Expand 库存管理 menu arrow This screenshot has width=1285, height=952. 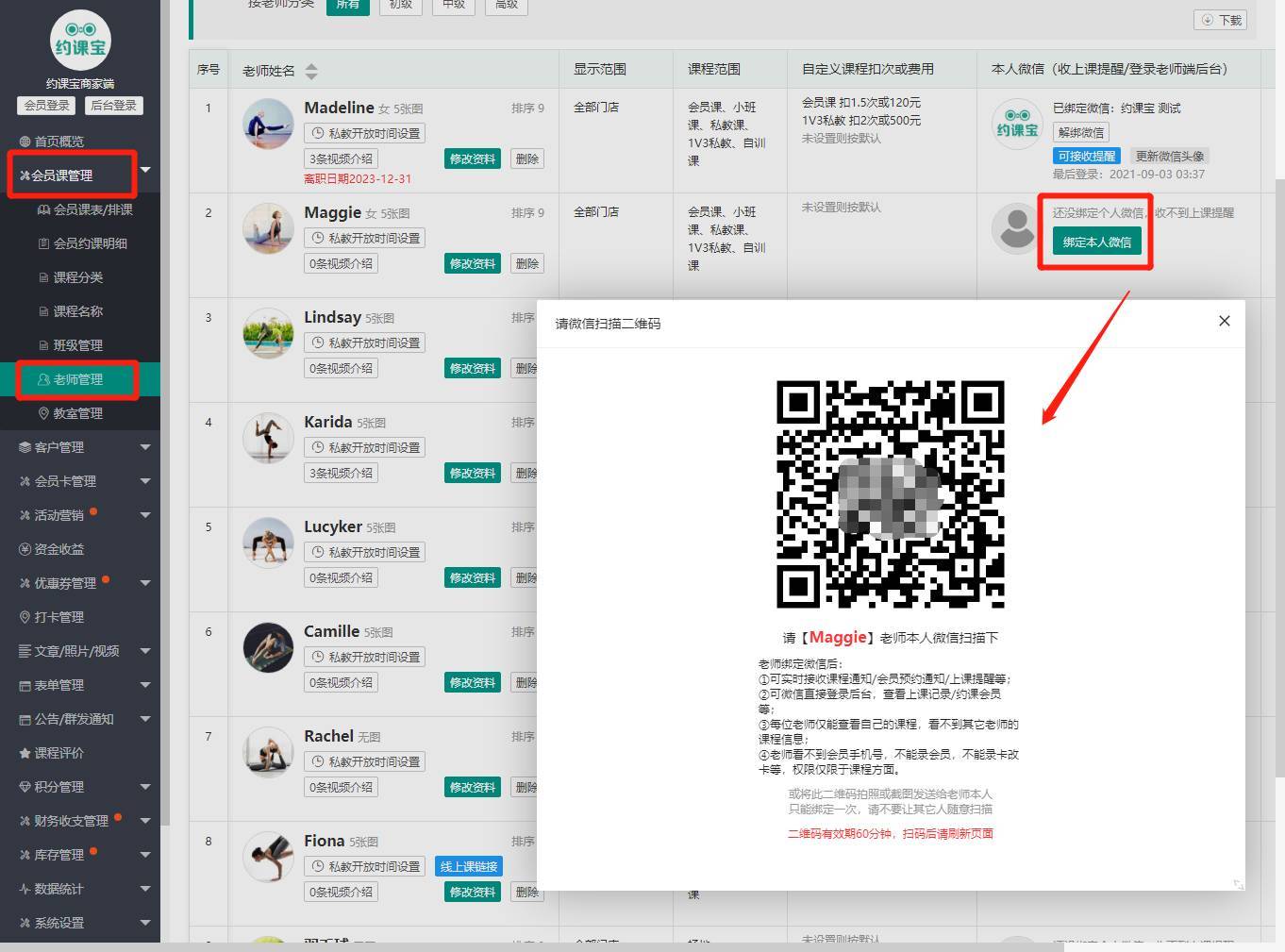pyautogui.click(x=145, y=855)
